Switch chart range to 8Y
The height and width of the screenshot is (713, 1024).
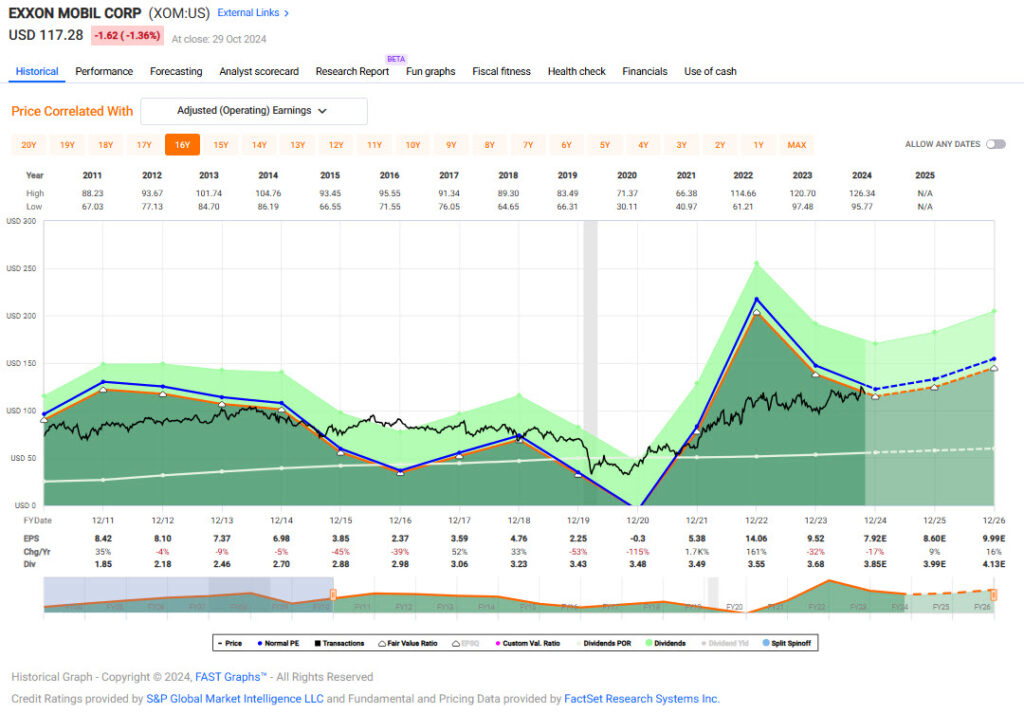490,145
